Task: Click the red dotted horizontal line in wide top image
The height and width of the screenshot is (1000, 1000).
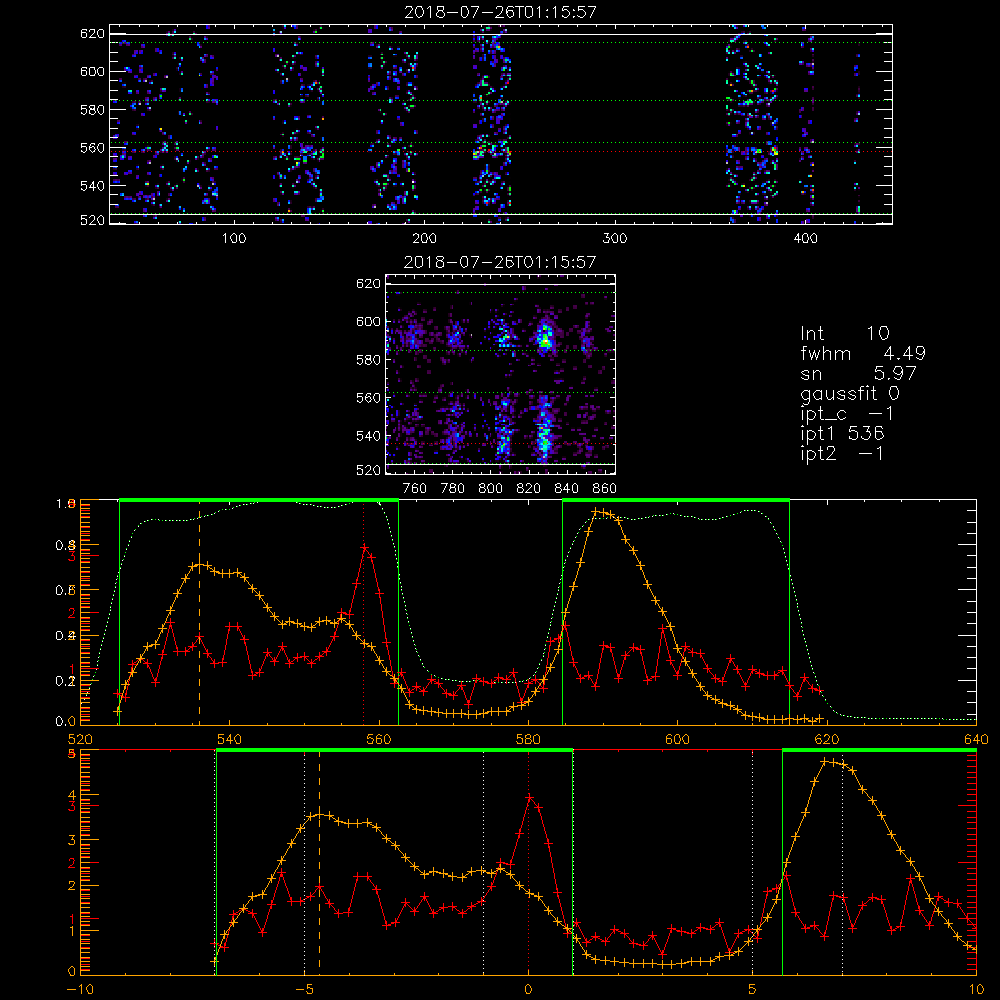Action: 501,152
